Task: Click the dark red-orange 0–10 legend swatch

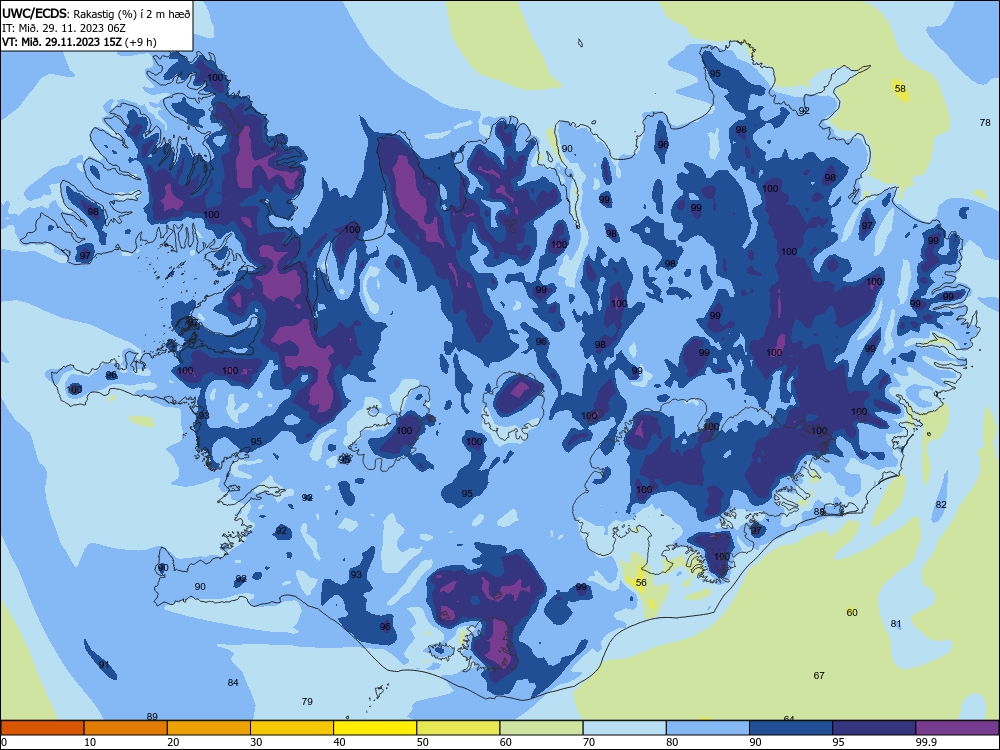Action: point(42,728)
